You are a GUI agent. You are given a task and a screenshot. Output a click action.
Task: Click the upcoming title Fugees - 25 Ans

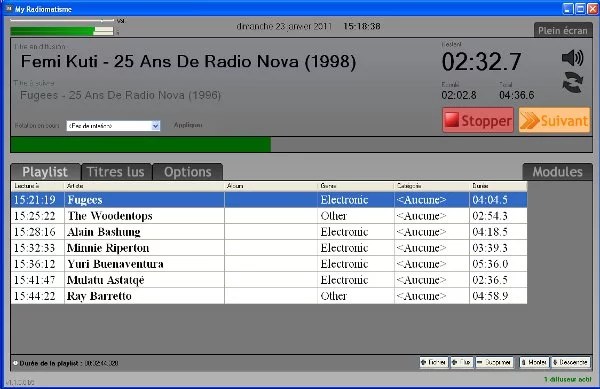pos(121,95)
